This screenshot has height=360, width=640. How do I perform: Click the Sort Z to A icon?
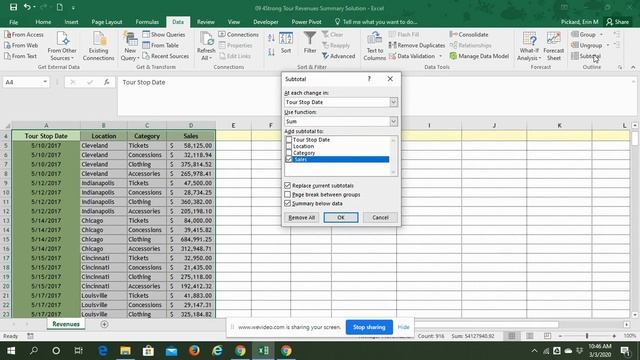pyautogui.click(x=271, y=52)
